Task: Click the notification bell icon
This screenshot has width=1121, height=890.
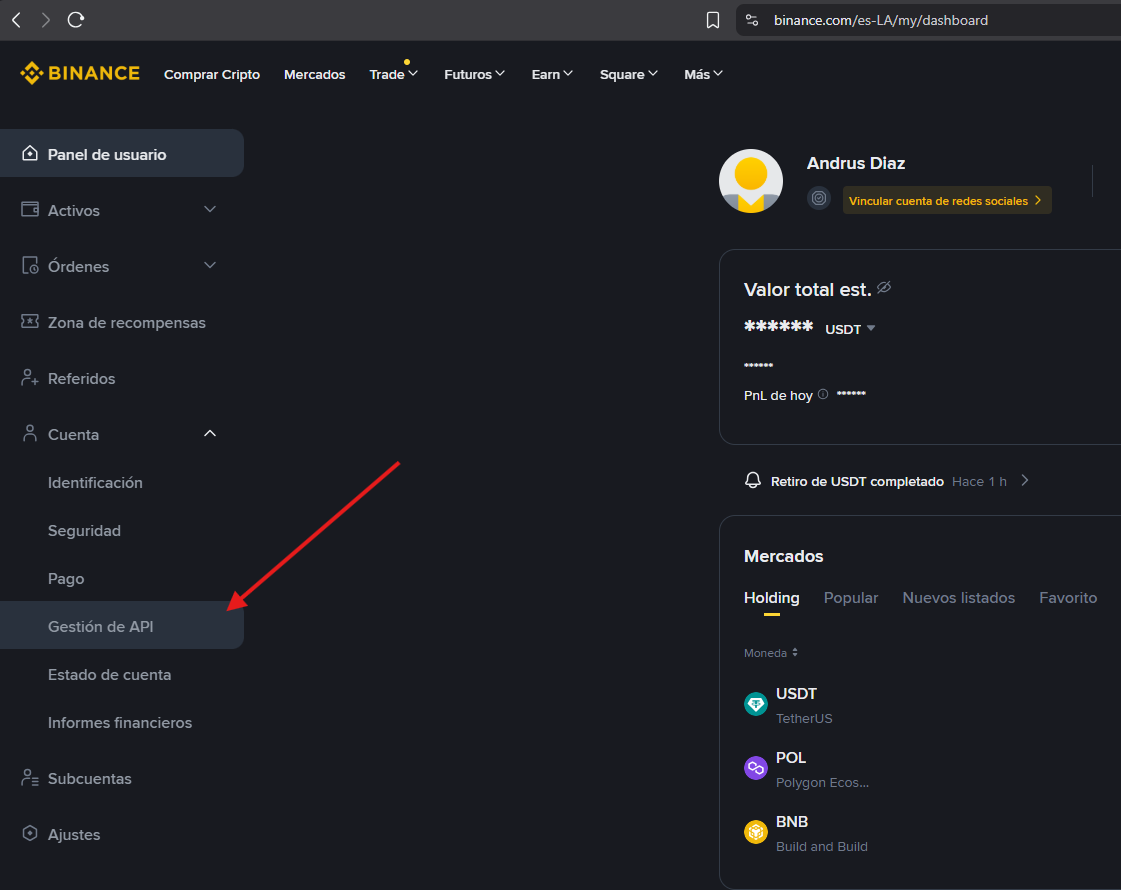Action: 753,480
